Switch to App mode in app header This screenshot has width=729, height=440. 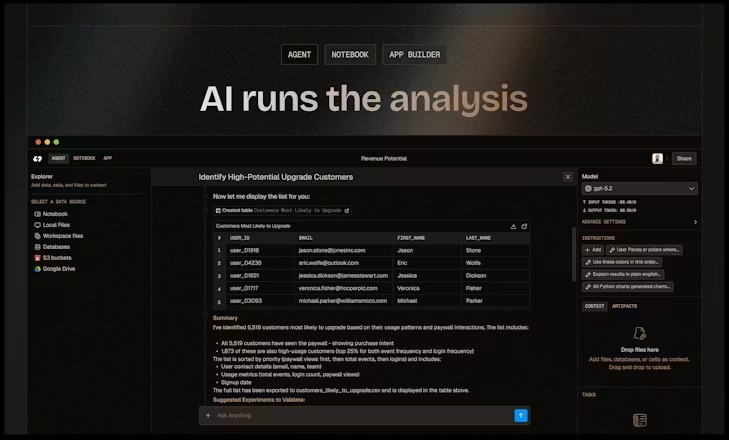tap(107, 159)
